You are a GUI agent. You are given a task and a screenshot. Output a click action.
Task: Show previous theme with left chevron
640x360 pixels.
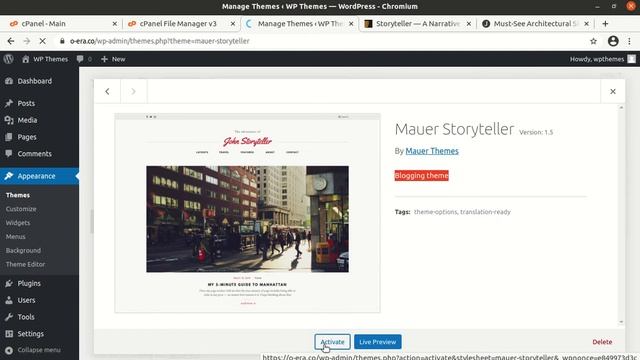tap(107, 91)
